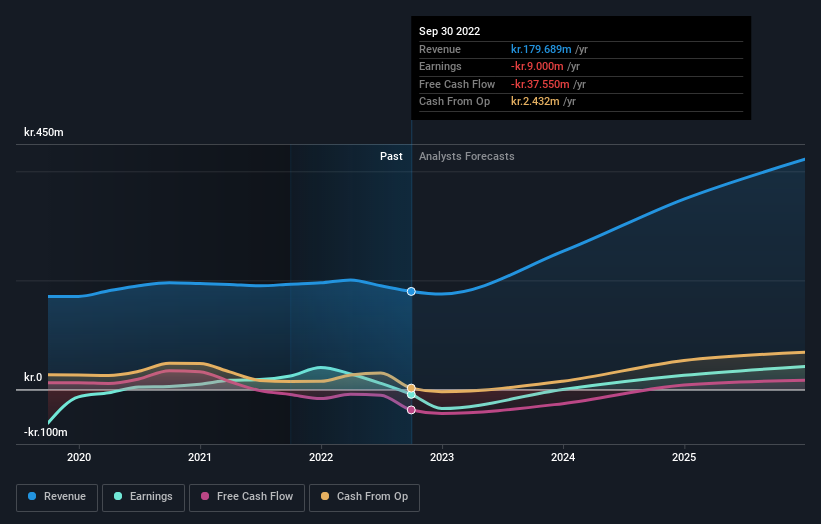
Task: Click the Earnings value -kr.9.000m in tooltip
Action: pos(537,66)
